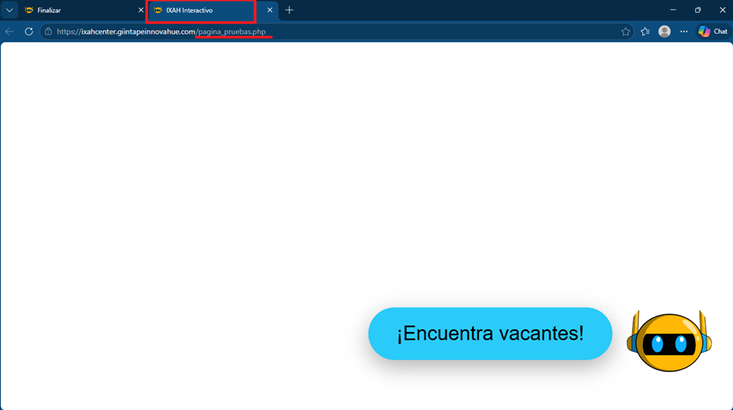The height and width of the screenshot is (410, 733).
Task: Reload the current page
Action: point(29,31)
